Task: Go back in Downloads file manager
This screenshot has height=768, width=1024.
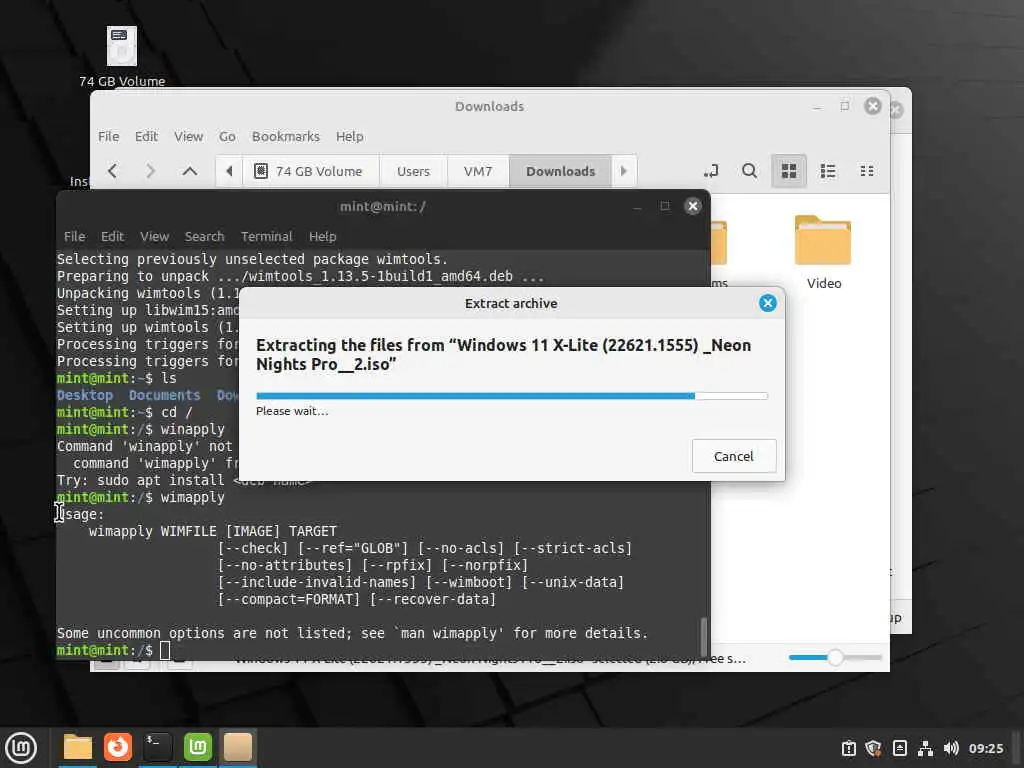Action: point(112,171)
